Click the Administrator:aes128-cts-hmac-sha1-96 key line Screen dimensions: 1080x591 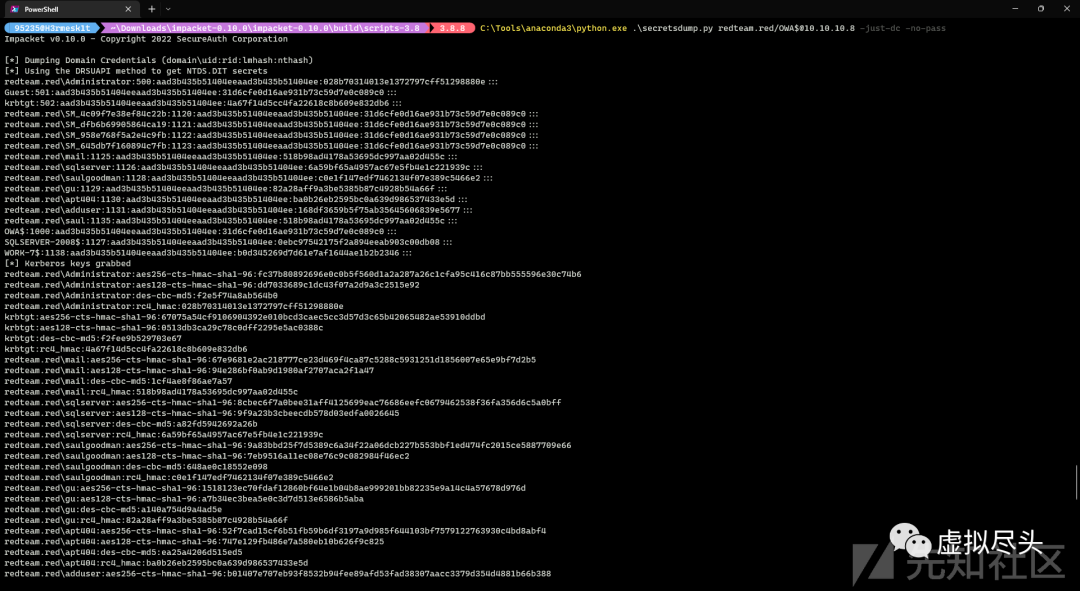[x=211, y=285]
